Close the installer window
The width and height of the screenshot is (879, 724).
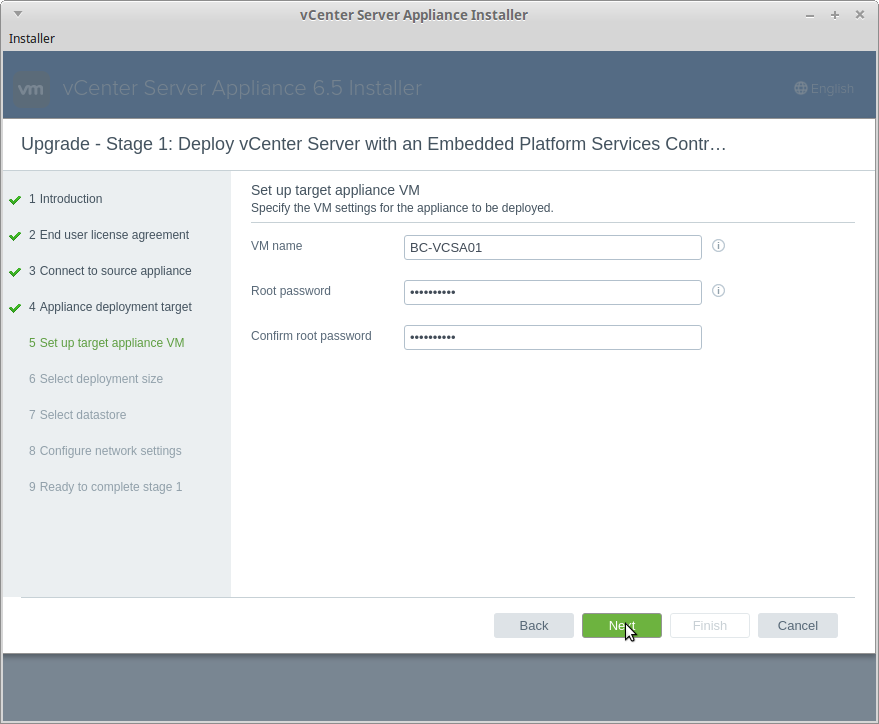(859, 15)
